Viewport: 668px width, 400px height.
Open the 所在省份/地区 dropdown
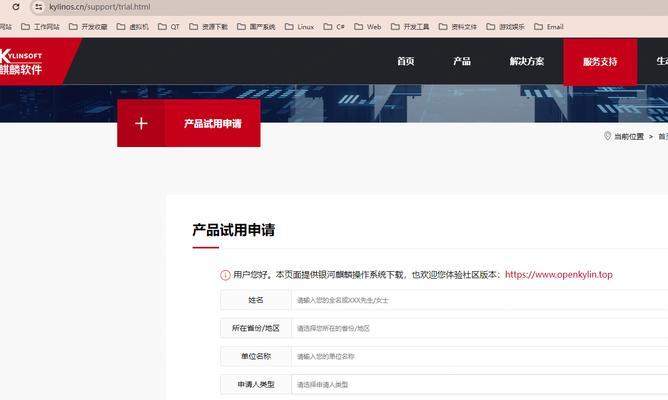(x=479, y=328)
